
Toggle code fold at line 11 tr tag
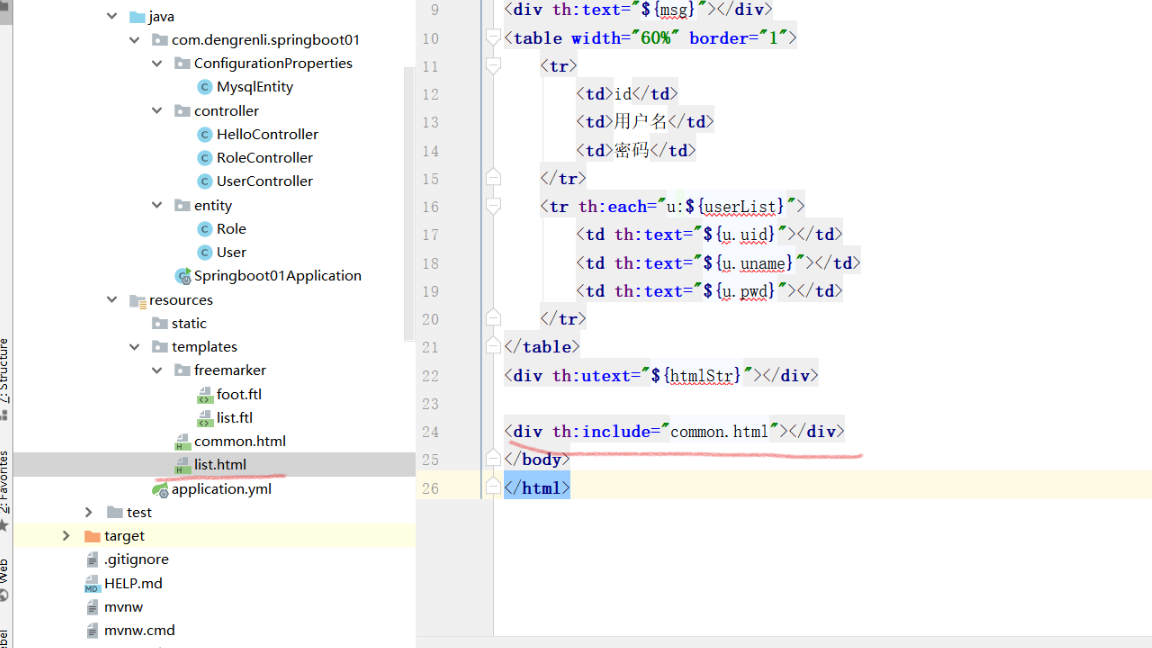tap(493, 66)
